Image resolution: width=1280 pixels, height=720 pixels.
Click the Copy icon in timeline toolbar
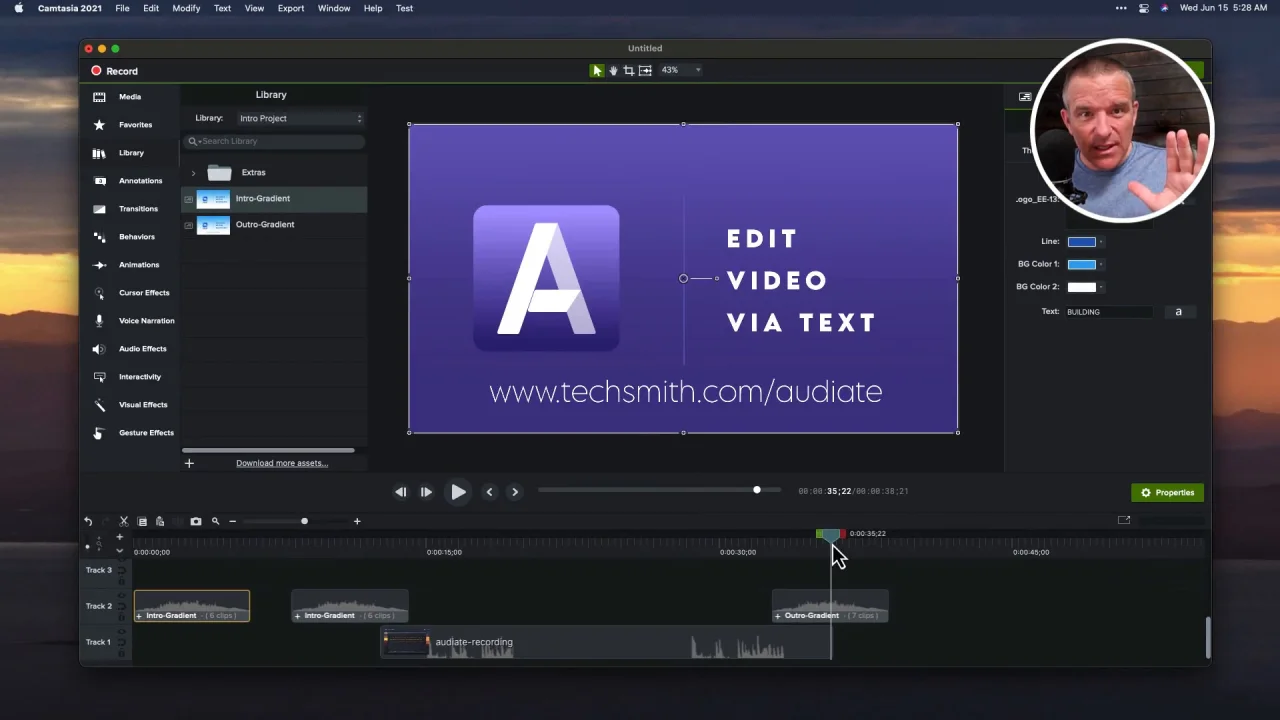click(x=142, y=521)
